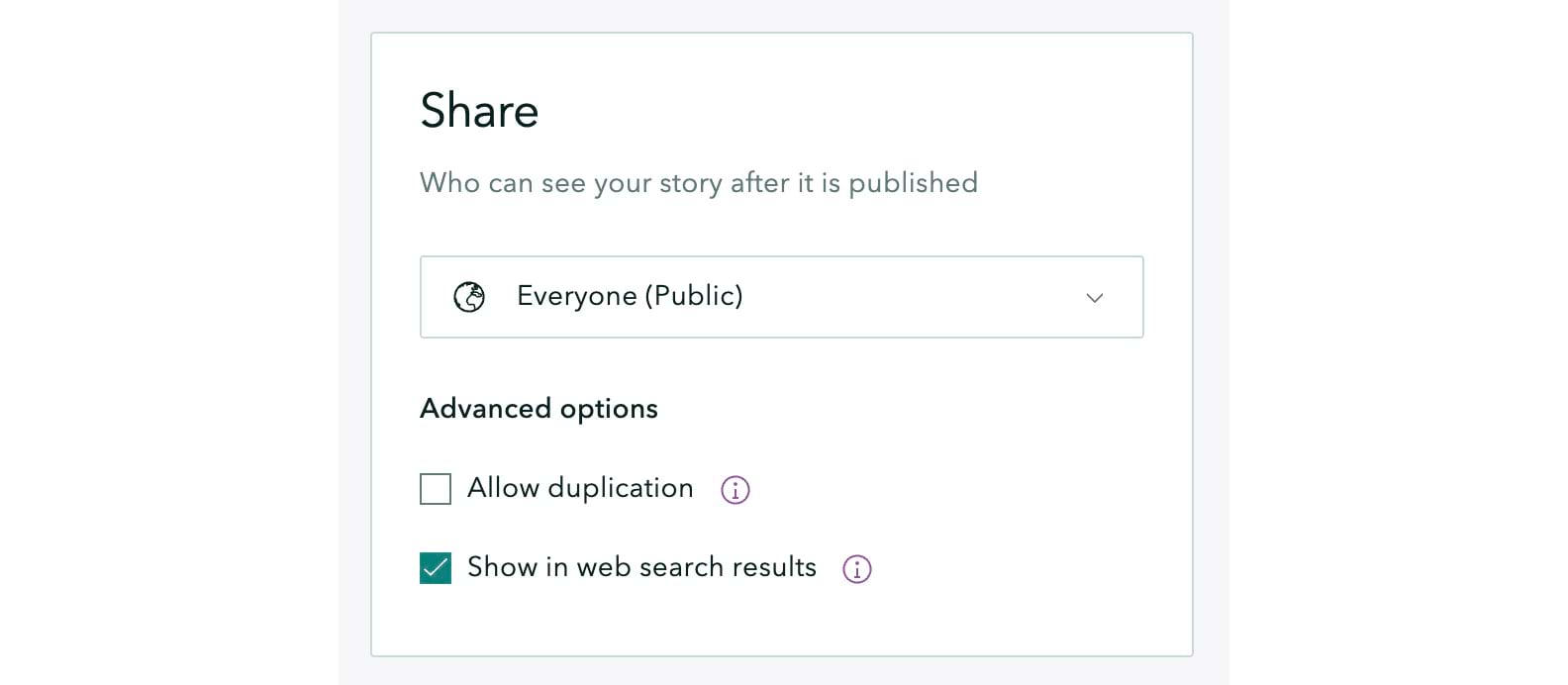The width and height of the screenshot is (1568, 685).
Task: Expand sharing dropdown via chevron arrow
Action: [x=1094, y=298]
